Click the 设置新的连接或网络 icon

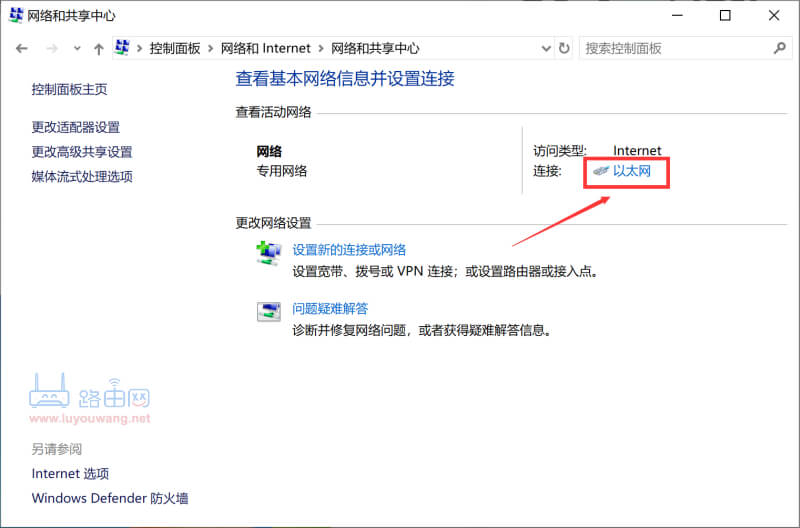pyautogui.click(x=268, y=254)
